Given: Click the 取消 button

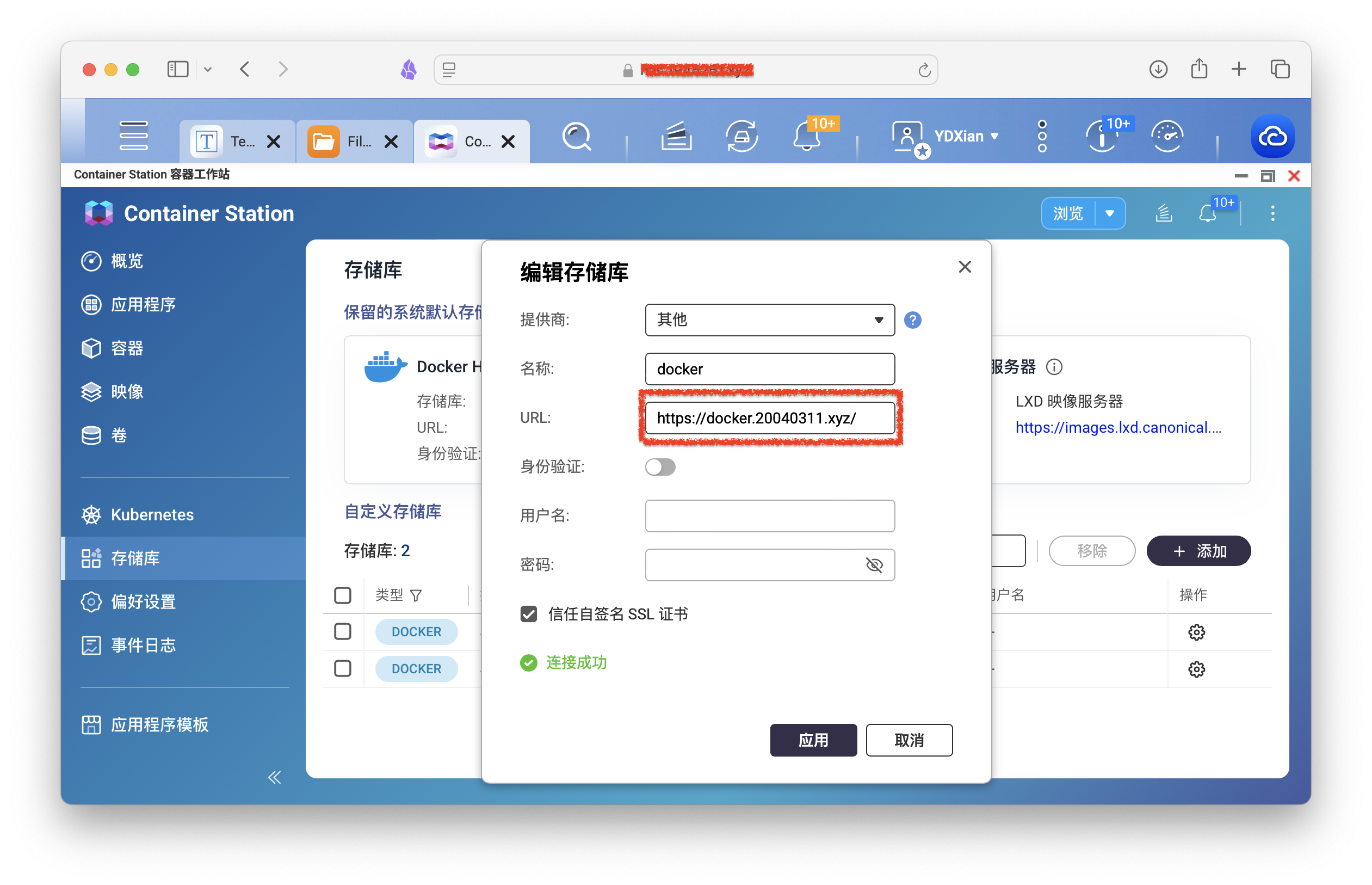Looking at the screenshot, I should click(909, 740).
